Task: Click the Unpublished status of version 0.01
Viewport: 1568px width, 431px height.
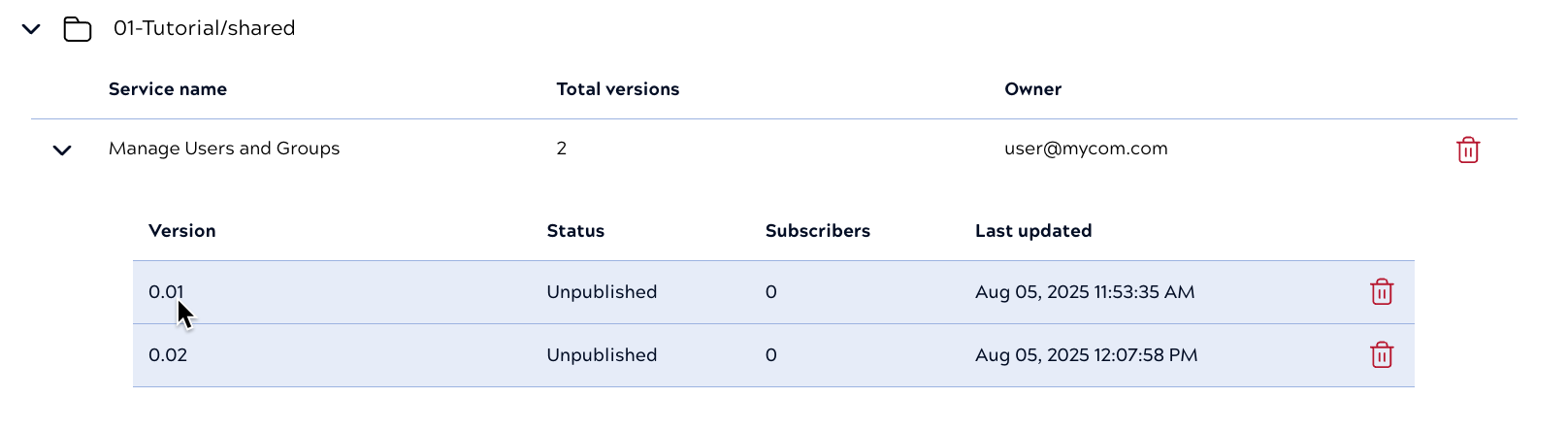Action: [x=602, y=292]
